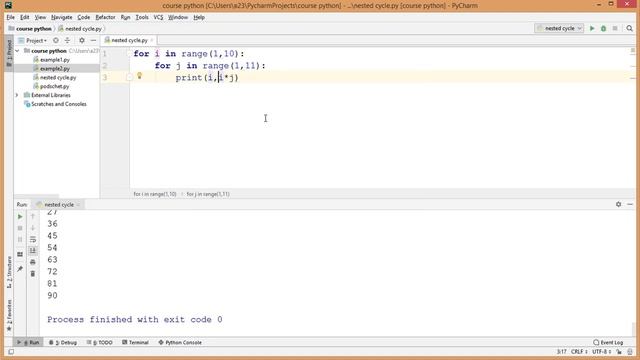Select podschet.py in the project tree
The image size is (640, 360).
[x=54, y=86]
